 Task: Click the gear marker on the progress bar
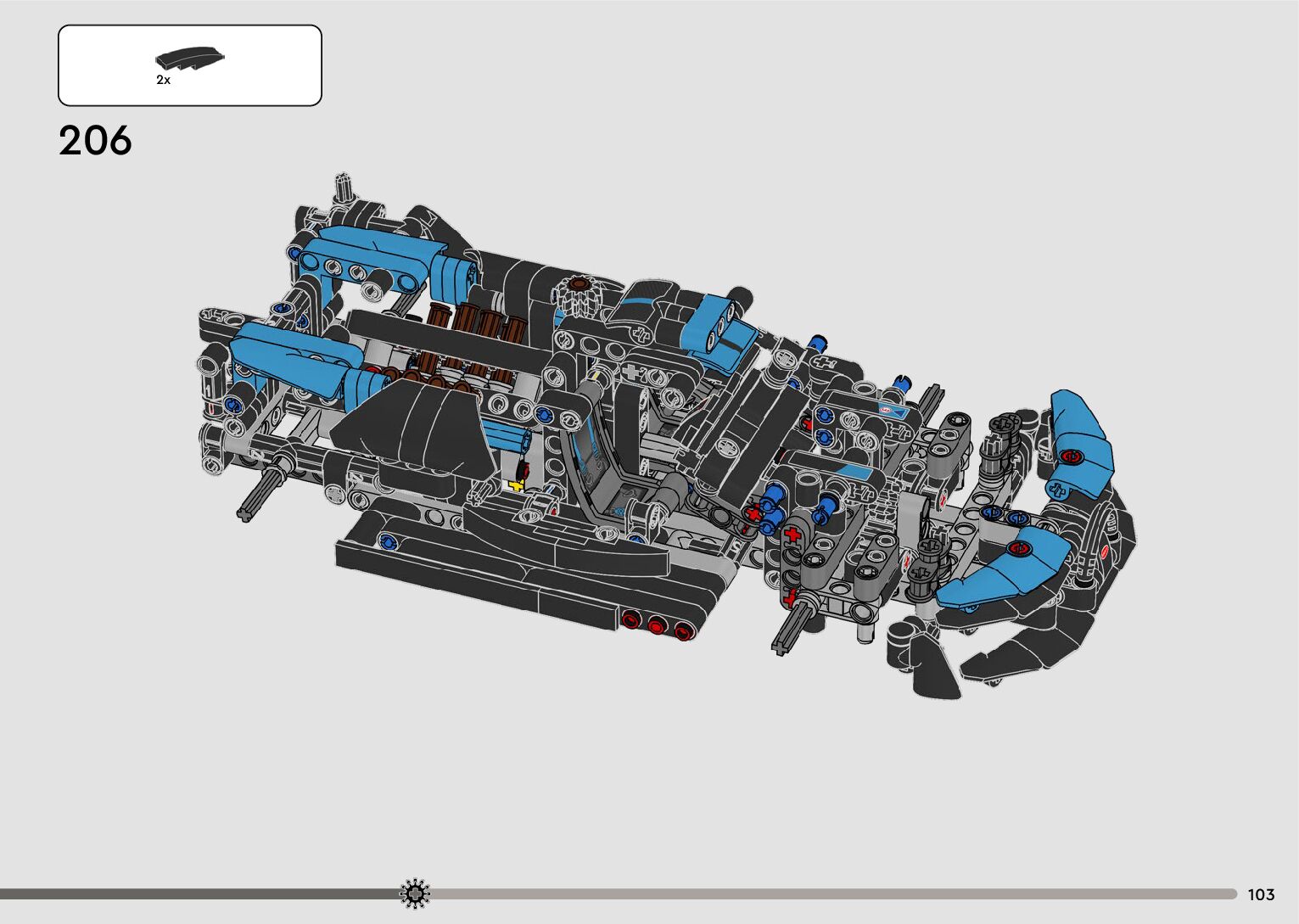tap(415, 893)
